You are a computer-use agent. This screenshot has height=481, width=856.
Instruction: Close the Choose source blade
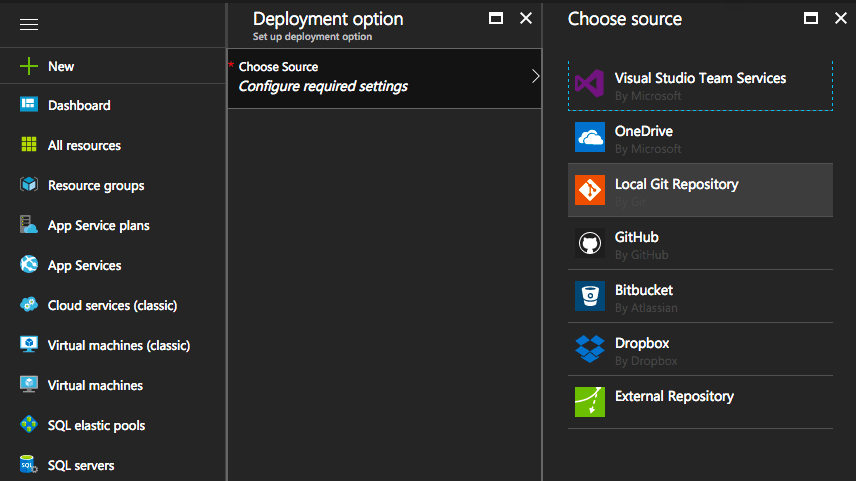841,19
